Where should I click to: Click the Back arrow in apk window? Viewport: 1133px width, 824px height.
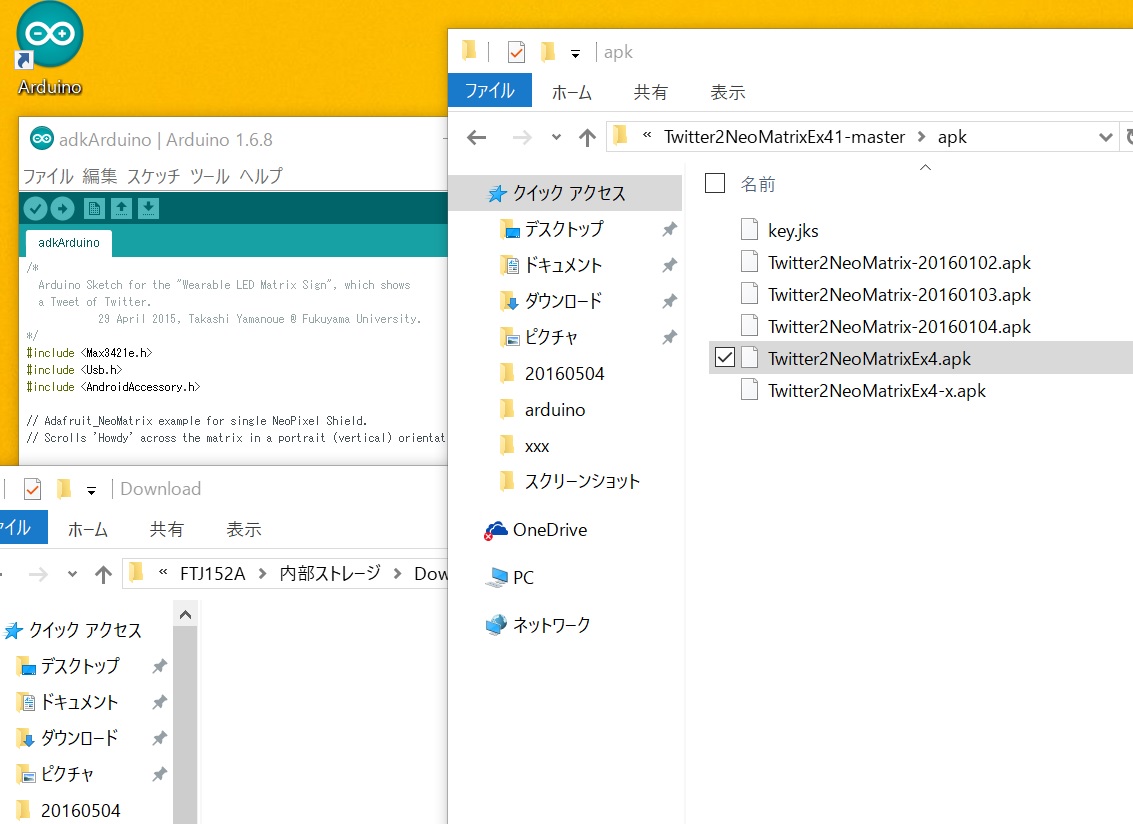(477, 137)
